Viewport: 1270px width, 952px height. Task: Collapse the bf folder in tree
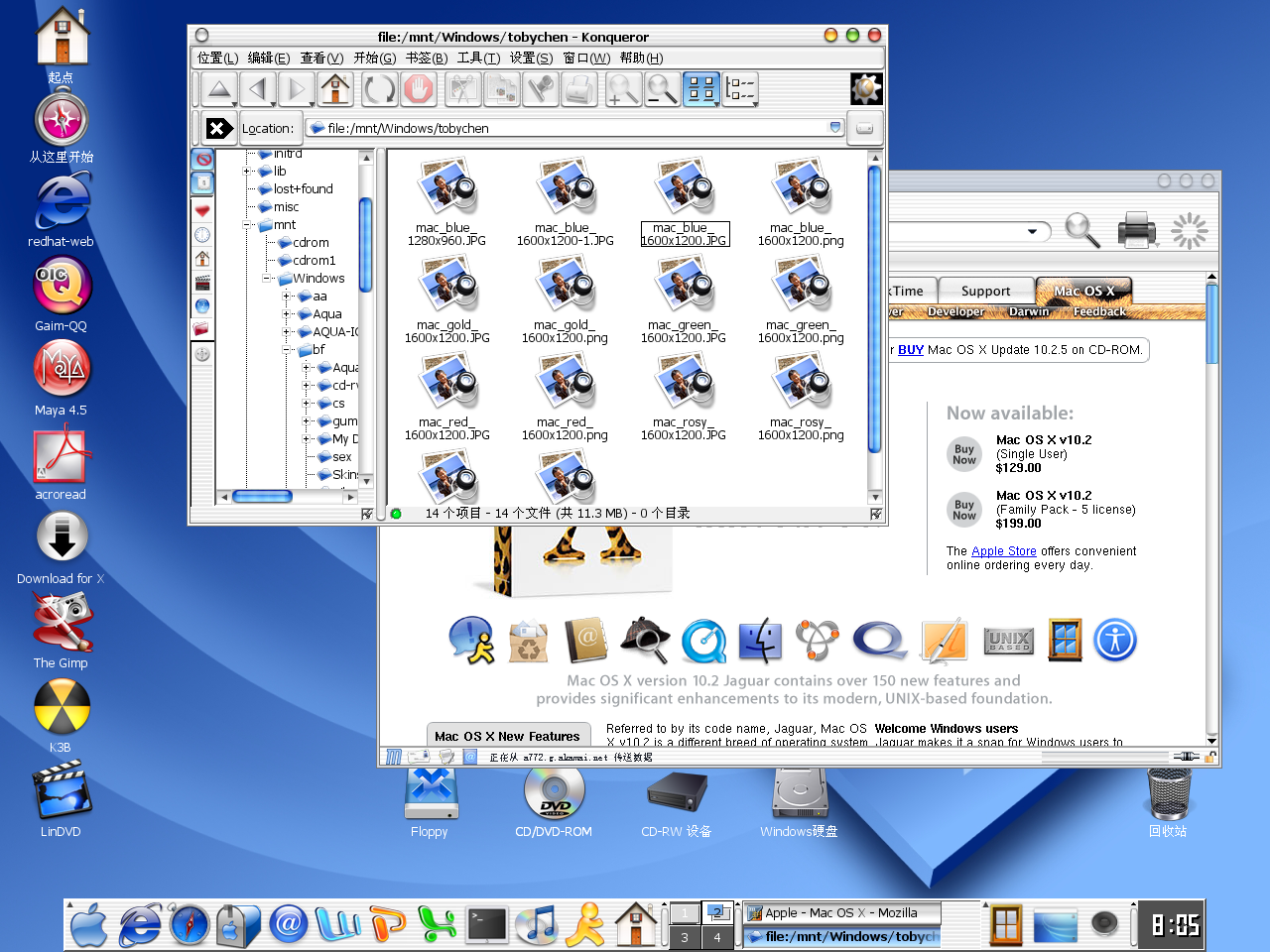[x=286, y=350]
